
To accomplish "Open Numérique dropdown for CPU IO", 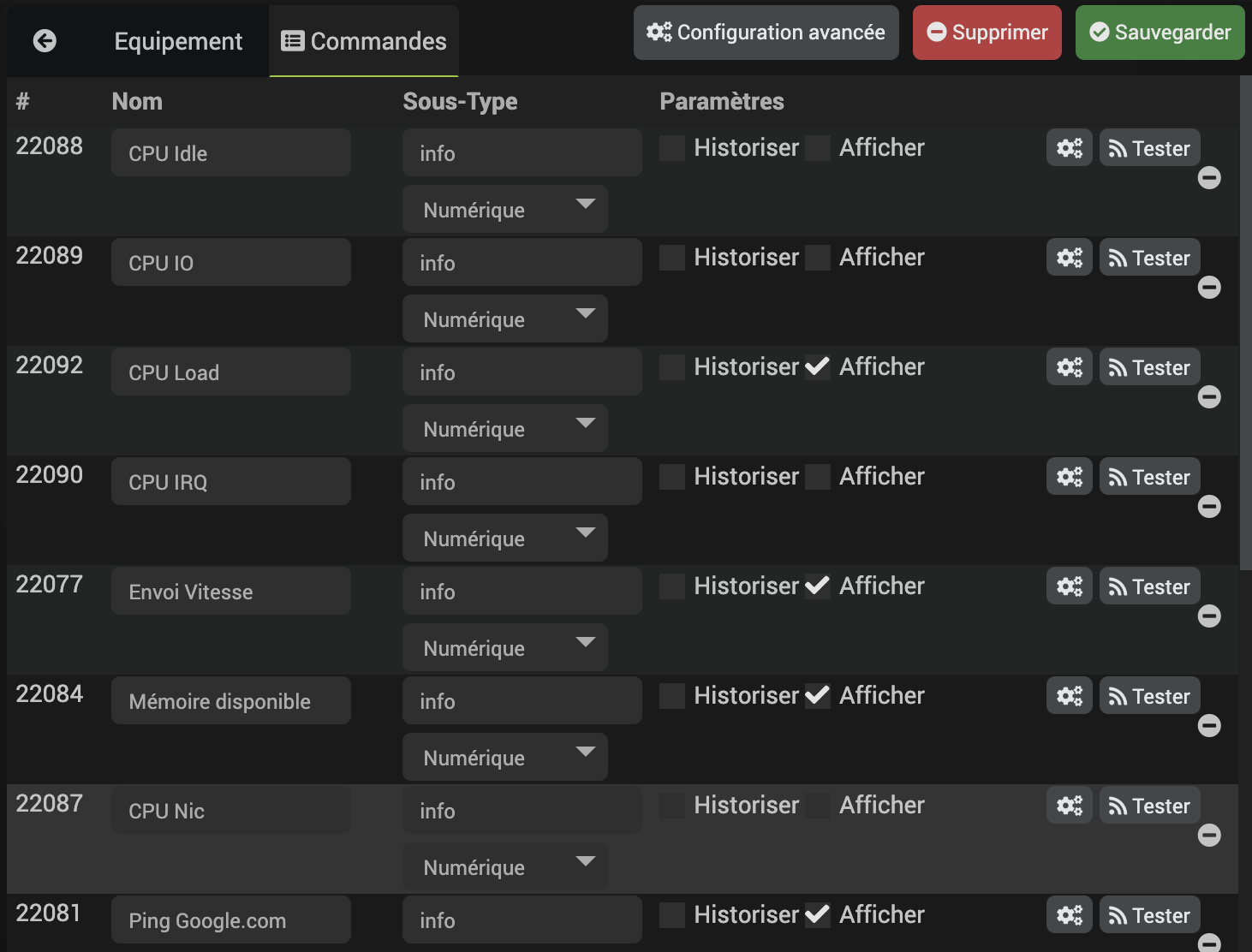I will point(505,319).
